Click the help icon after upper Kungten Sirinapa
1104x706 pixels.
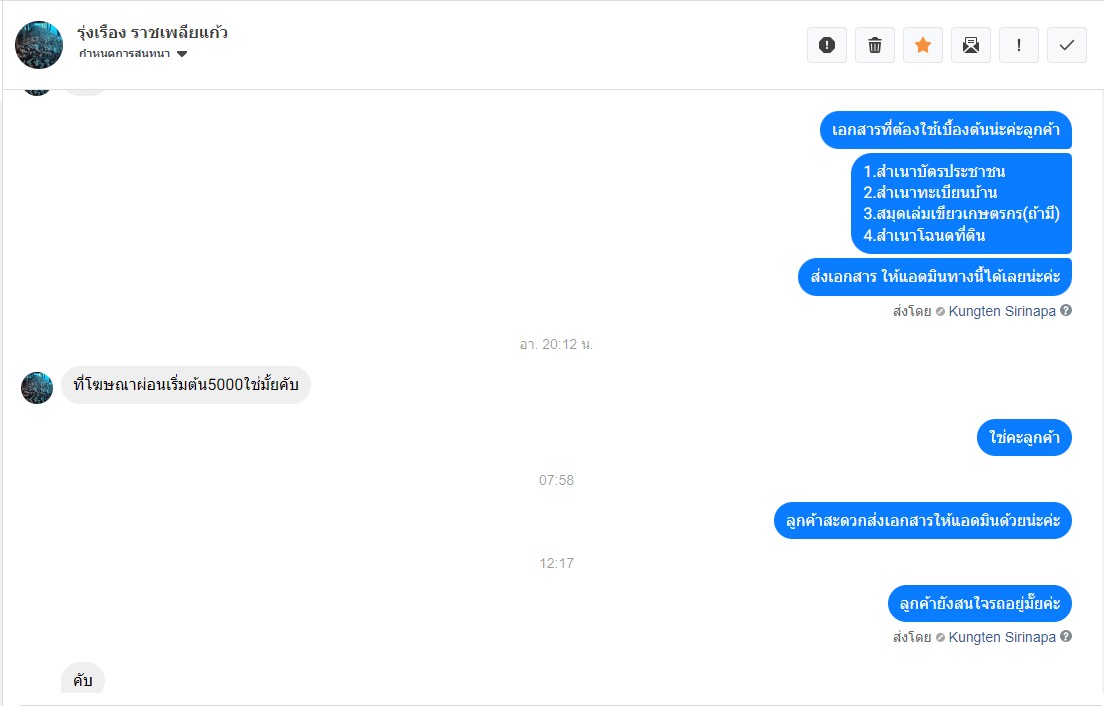point(1066,310)
